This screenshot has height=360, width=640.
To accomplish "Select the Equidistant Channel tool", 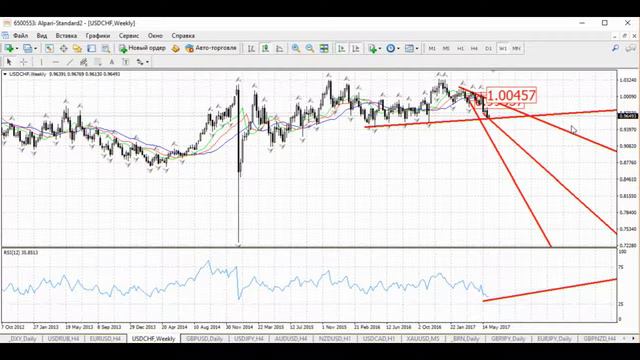I will click(x=84, y=62).
